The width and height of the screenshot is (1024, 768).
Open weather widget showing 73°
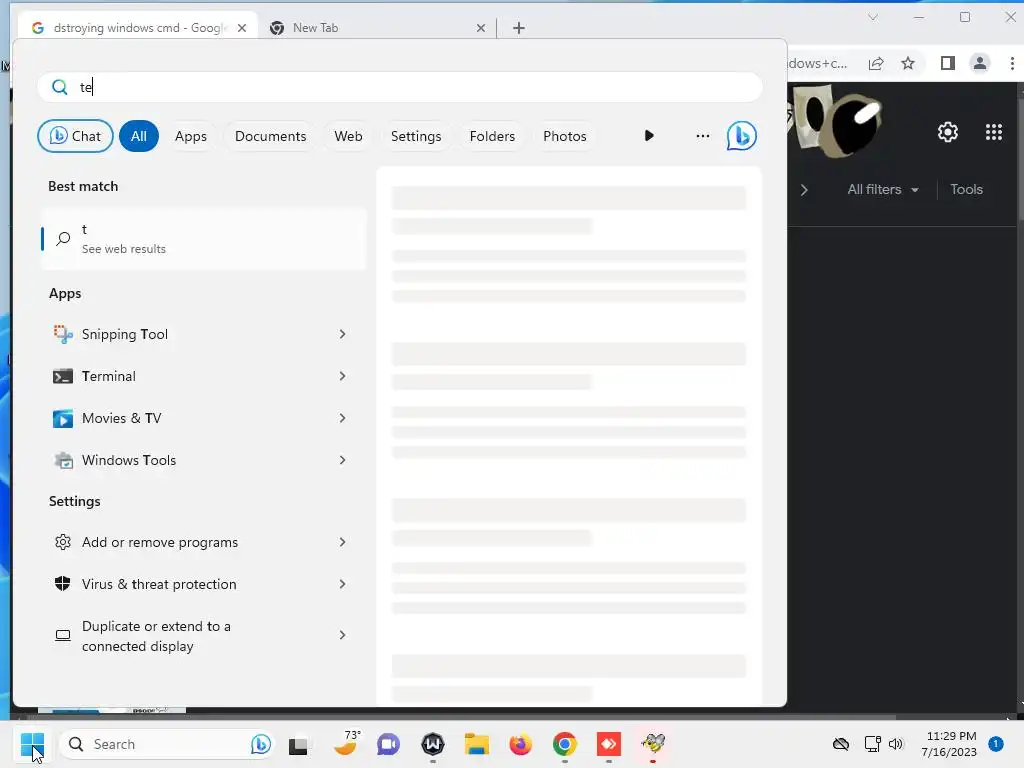(x=346, y=743)
